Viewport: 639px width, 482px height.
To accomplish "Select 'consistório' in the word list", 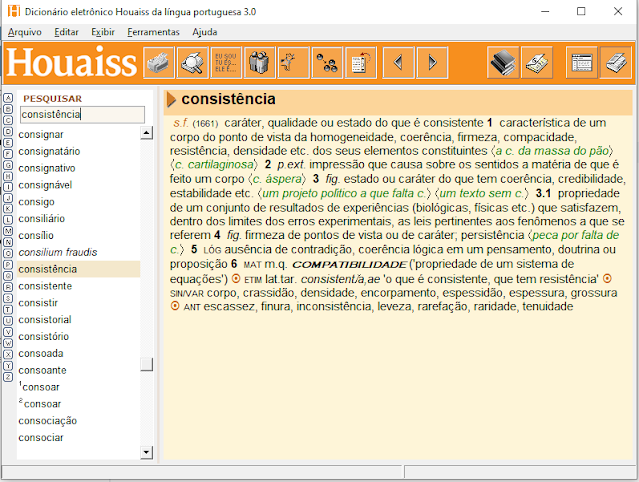I will pos(44,337).
